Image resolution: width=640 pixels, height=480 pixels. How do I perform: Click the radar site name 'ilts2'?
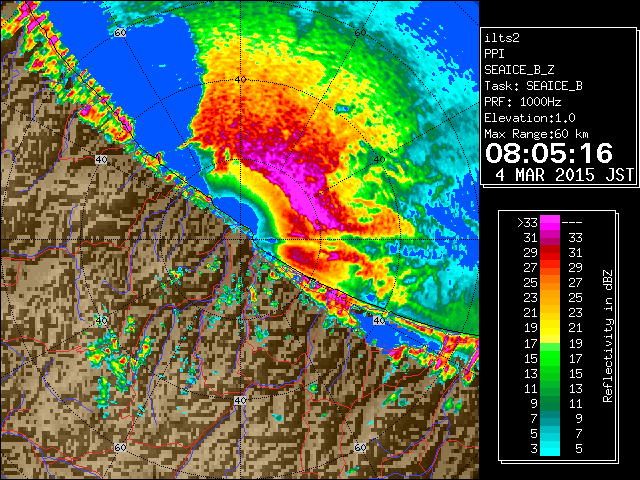click(502, 38)
